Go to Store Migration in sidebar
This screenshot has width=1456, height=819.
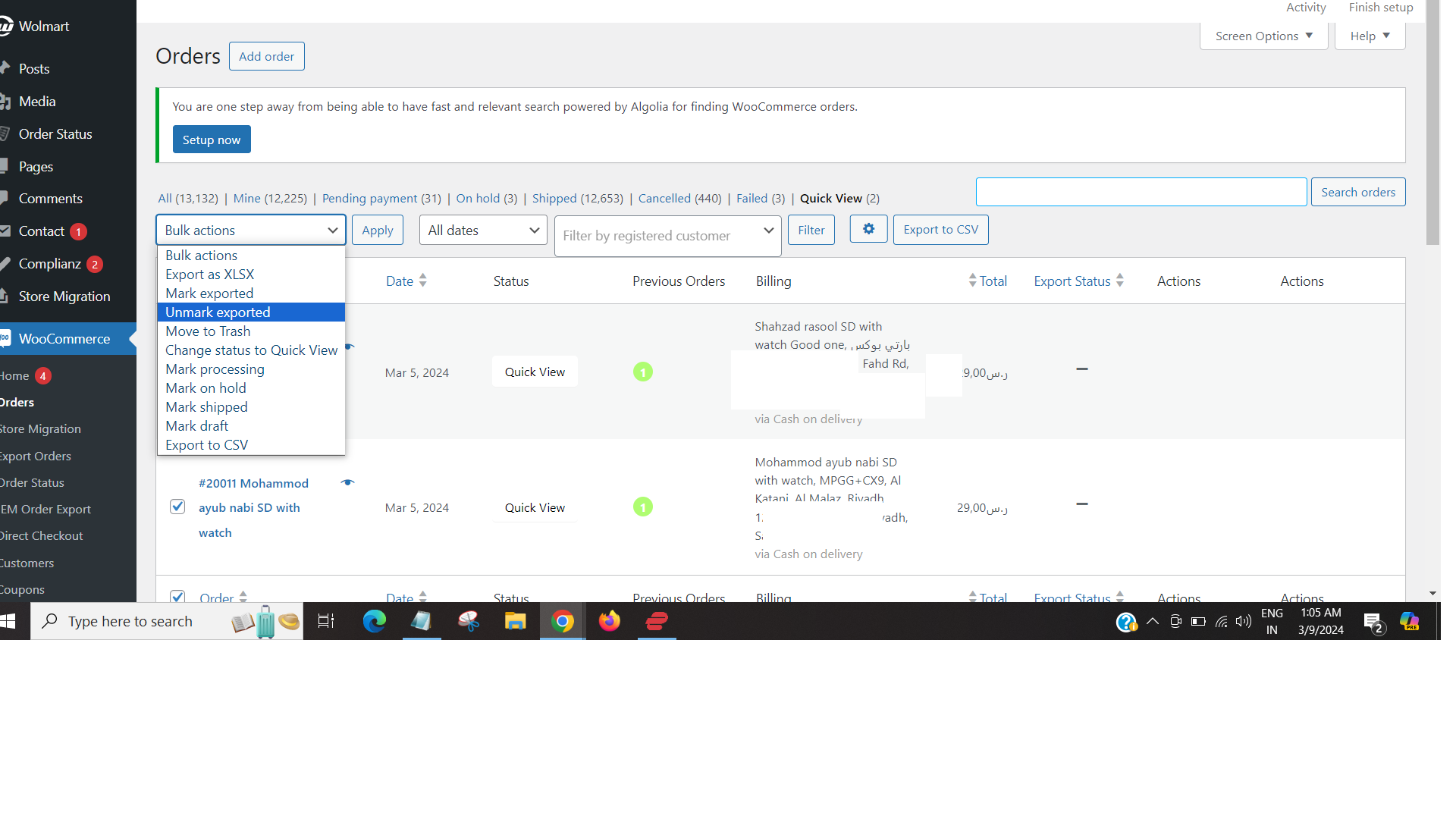pos(64,297)
